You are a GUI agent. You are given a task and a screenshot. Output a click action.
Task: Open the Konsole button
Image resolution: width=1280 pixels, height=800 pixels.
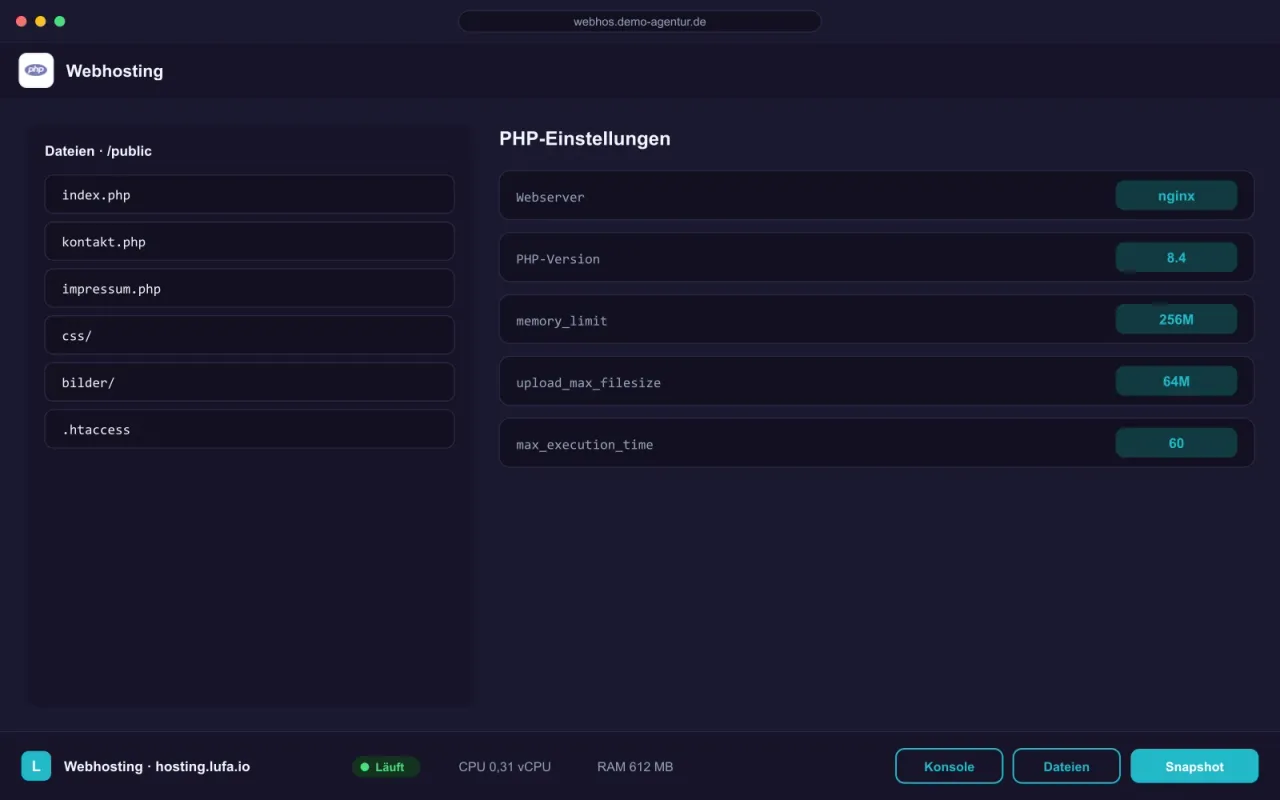click(x=949, y=766)
